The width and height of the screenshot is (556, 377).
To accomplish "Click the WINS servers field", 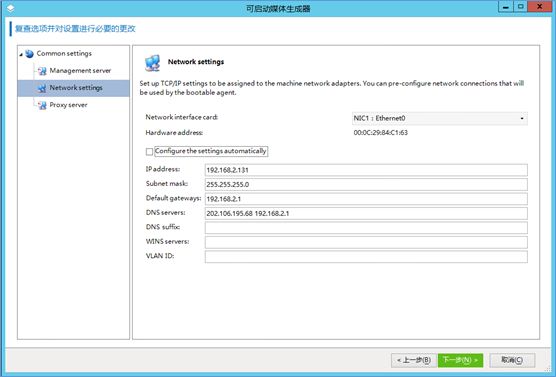I will (x=366, y=242).
